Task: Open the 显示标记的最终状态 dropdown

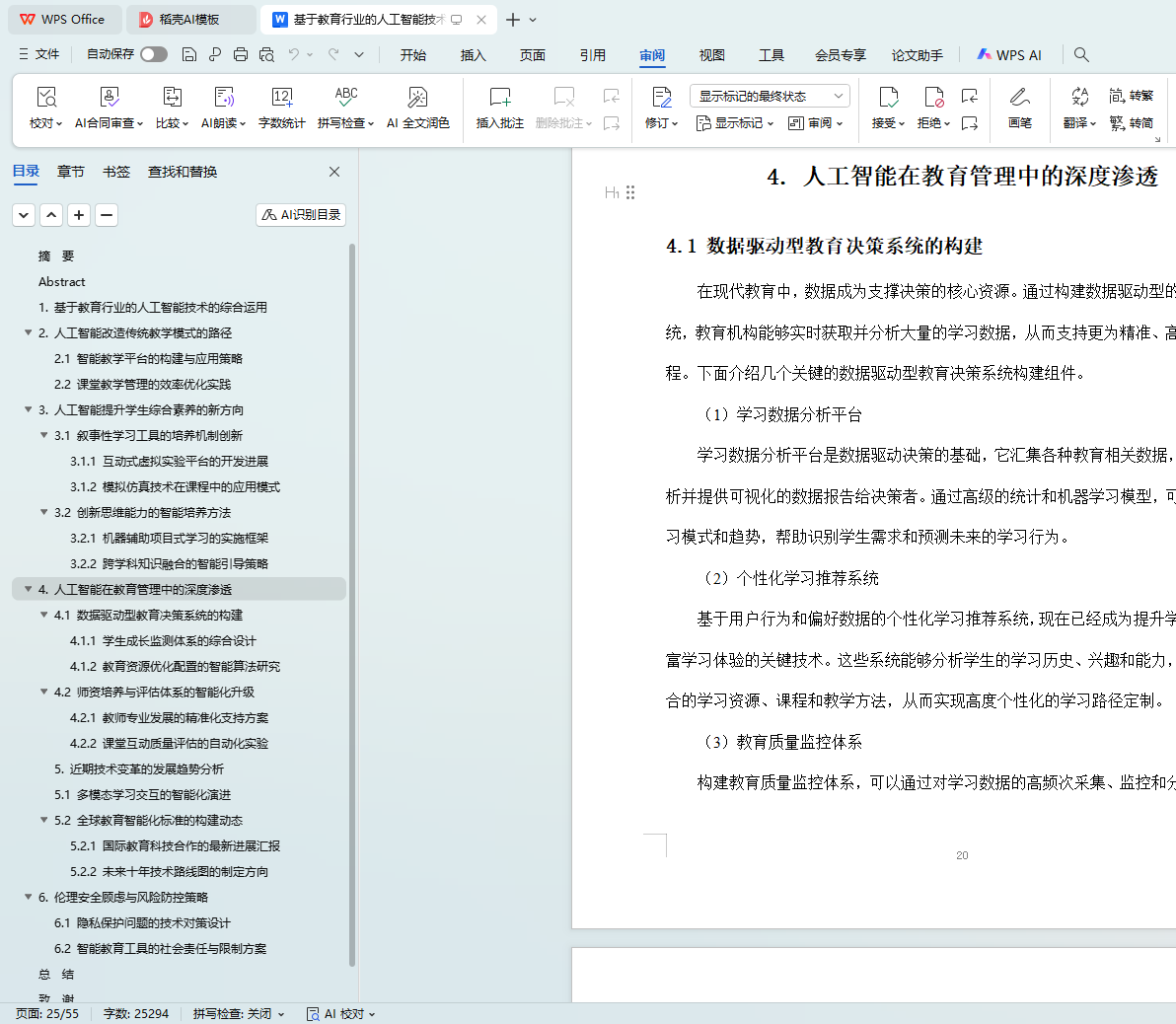Action: pyautogui.click(x=770, y=96)
